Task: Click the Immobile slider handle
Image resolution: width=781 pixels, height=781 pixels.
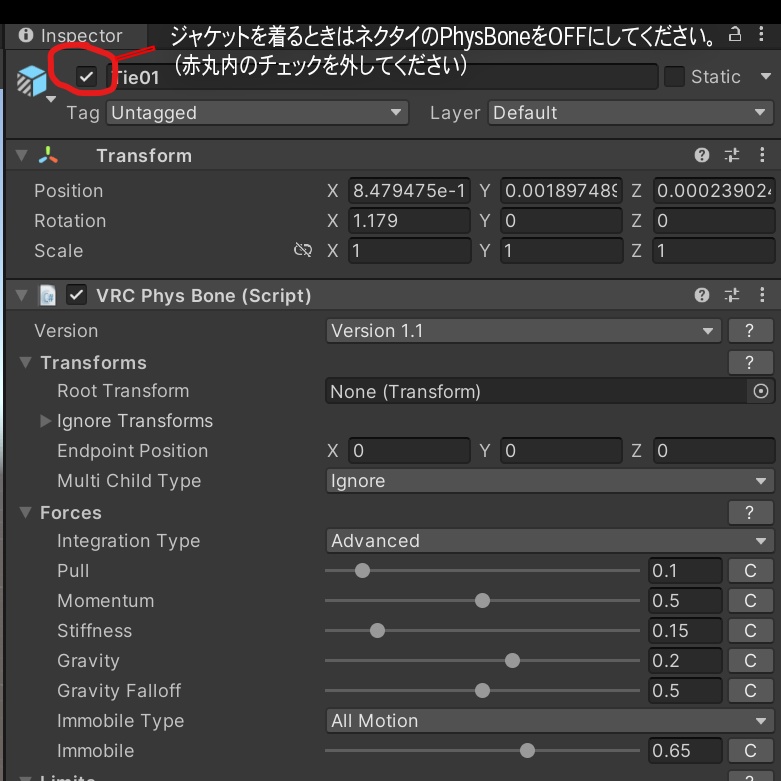Action: click(x=527, y=751)
